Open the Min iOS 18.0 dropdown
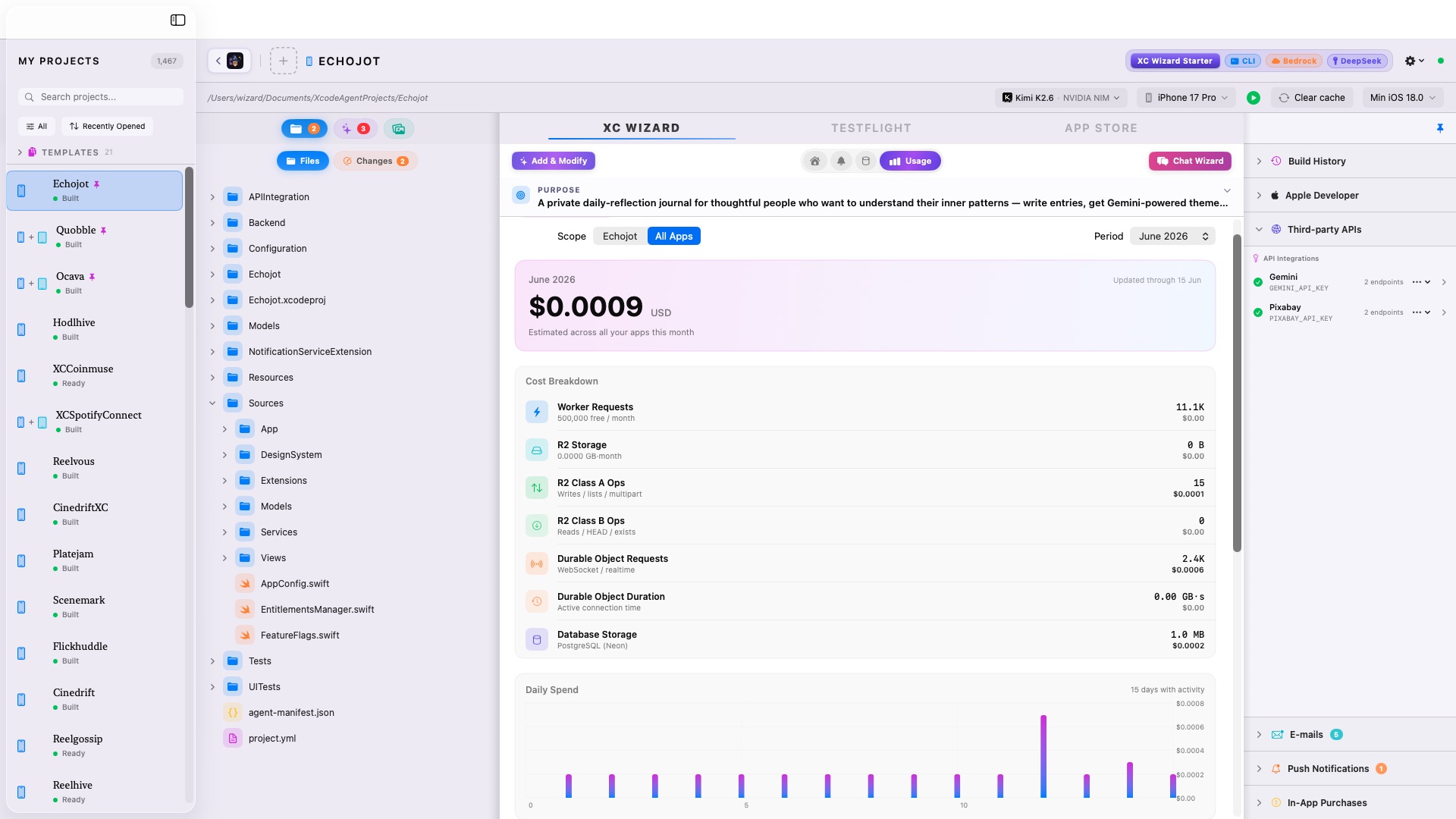 click(x=1403, y=98)
